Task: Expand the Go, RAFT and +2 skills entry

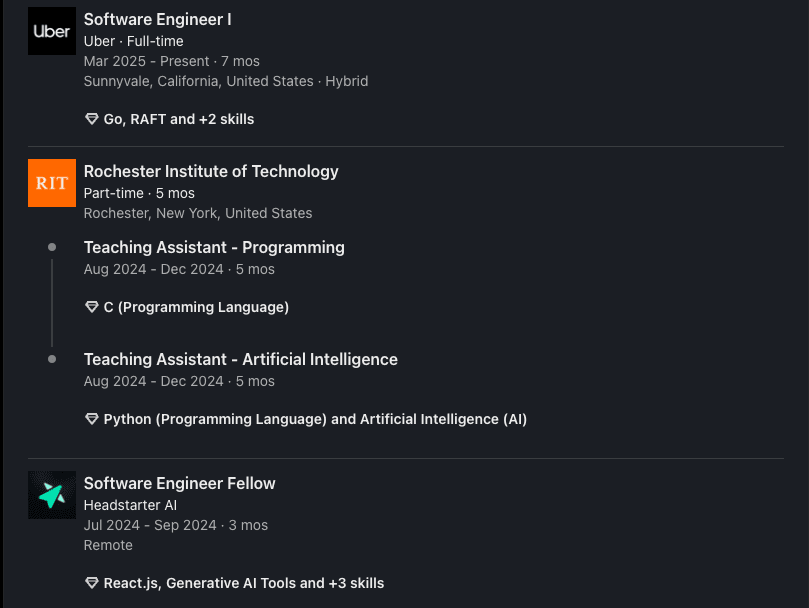Action: 178,119
